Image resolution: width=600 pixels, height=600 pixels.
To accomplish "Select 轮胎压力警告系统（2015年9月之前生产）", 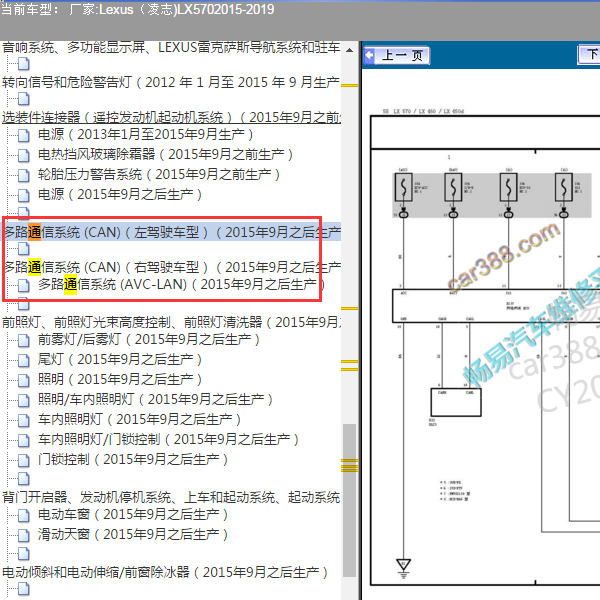I will [159, 174].
